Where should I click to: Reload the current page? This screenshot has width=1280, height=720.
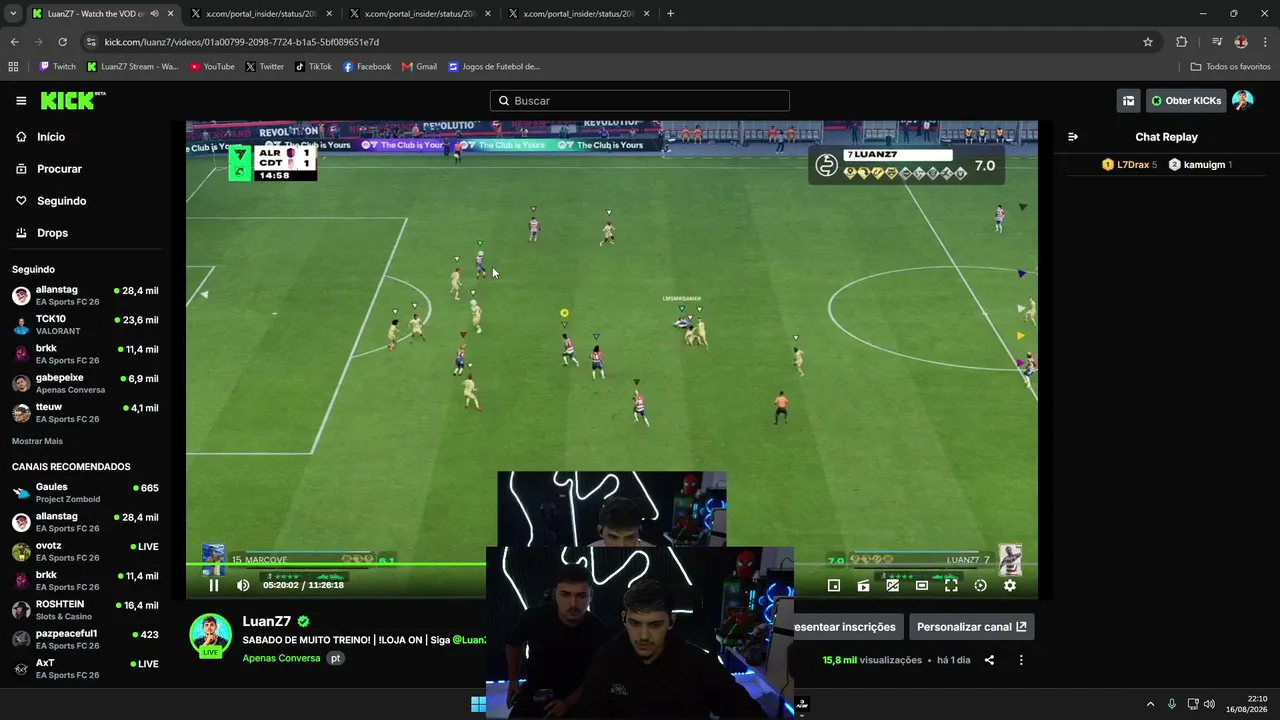coord(62,42)
